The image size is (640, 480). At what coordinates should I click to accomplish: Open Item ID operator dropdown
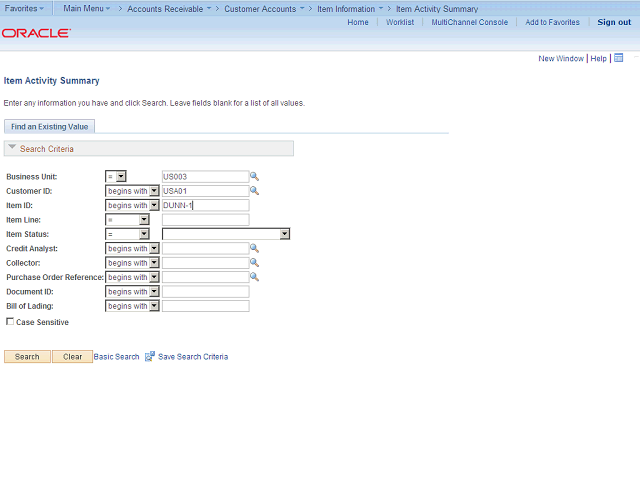pos(132,205)
